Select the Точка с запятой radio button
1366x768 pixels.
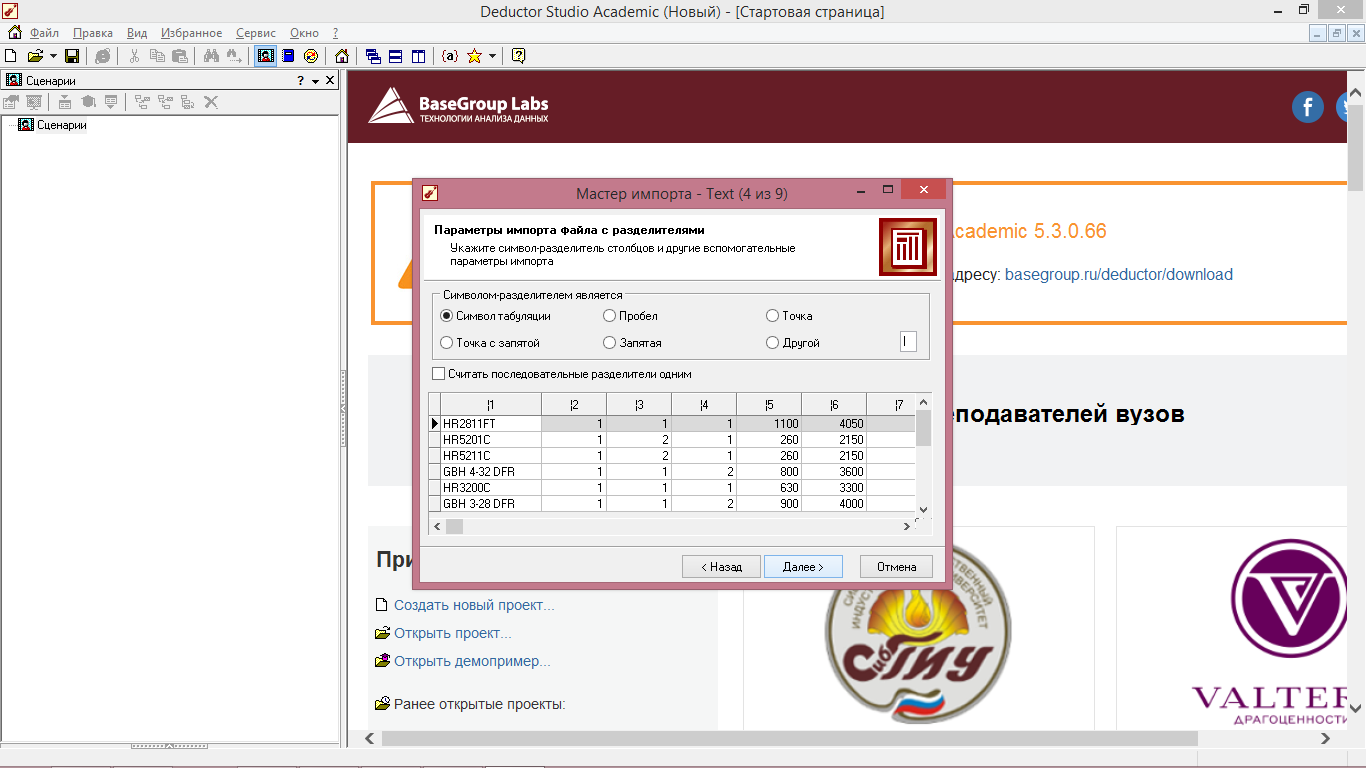click(447, 343)
